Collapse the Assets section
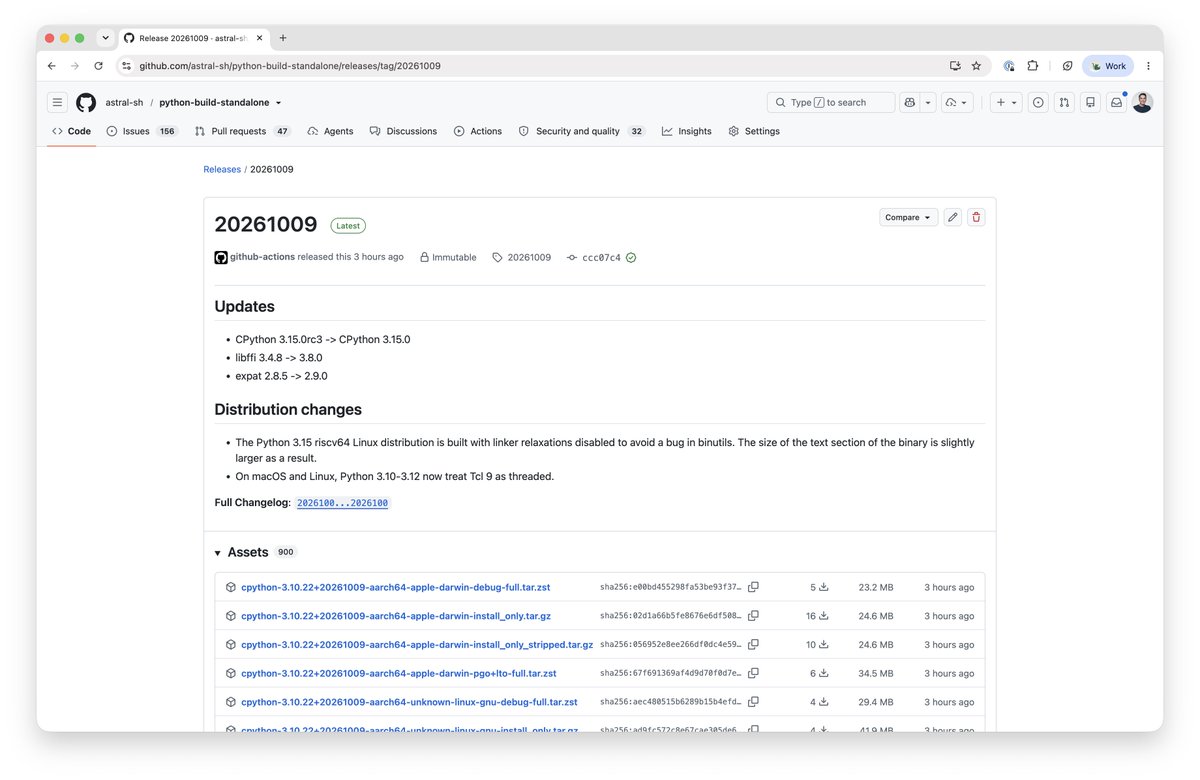 (218, 552)
